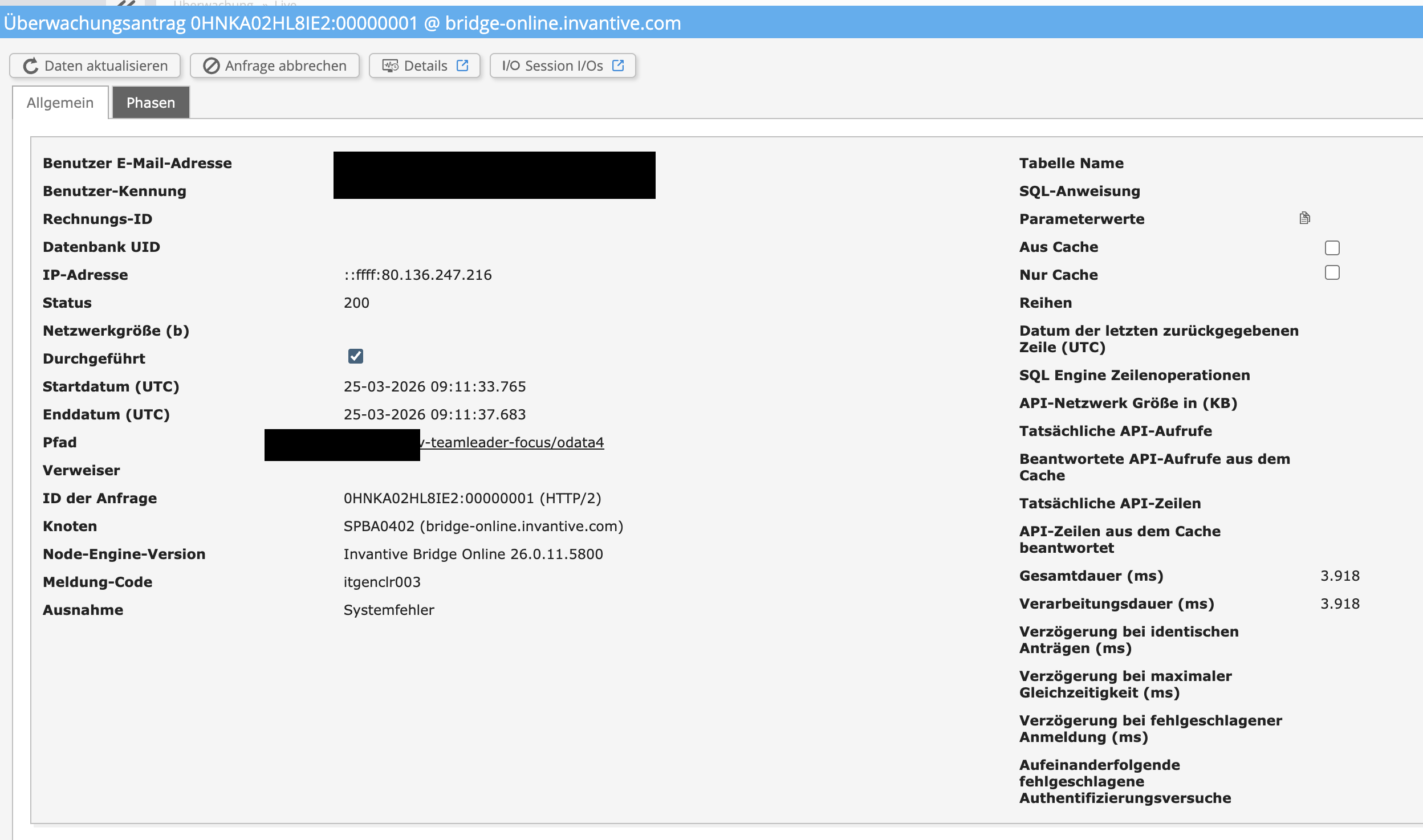The width and height of the screenshot is (1423, 840).
Task: Click the IP address value ::ffff:80.136.247.216
Action: click(x=417, y=275)
